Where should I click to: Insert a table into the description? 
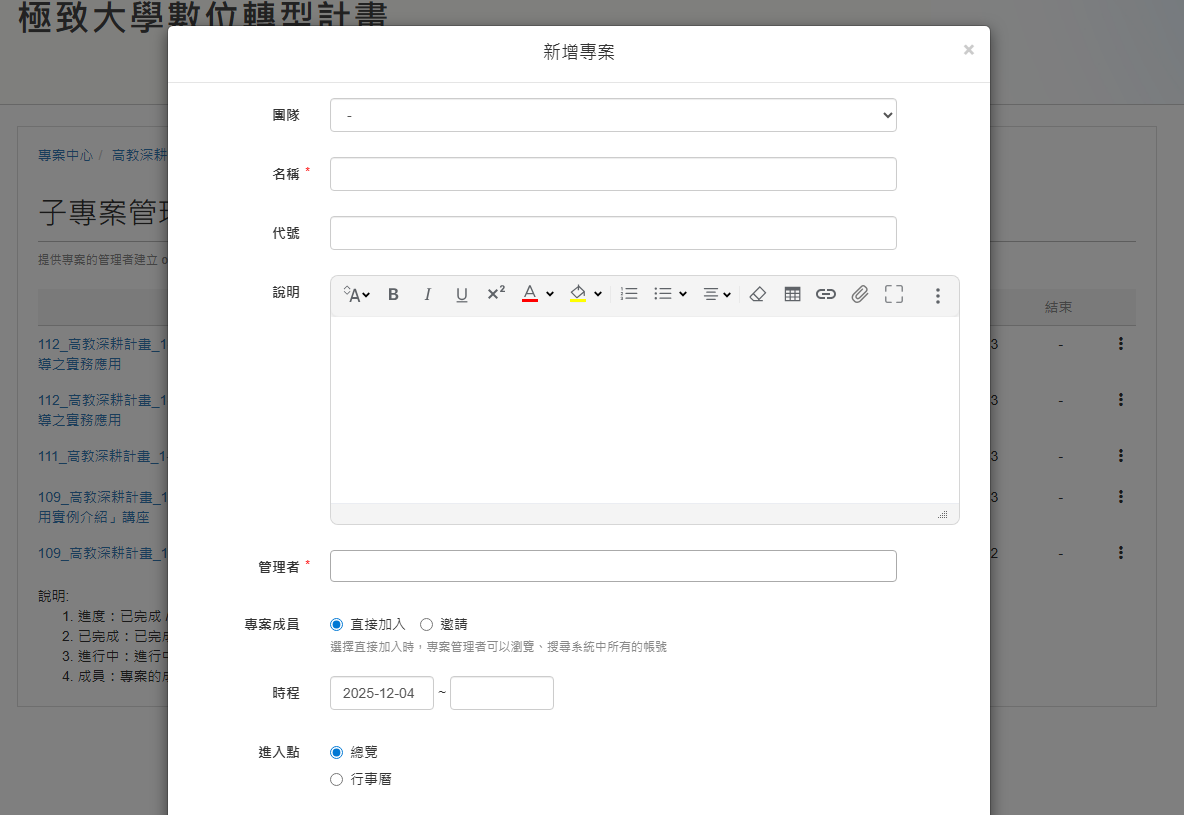(x=792, y=294)
